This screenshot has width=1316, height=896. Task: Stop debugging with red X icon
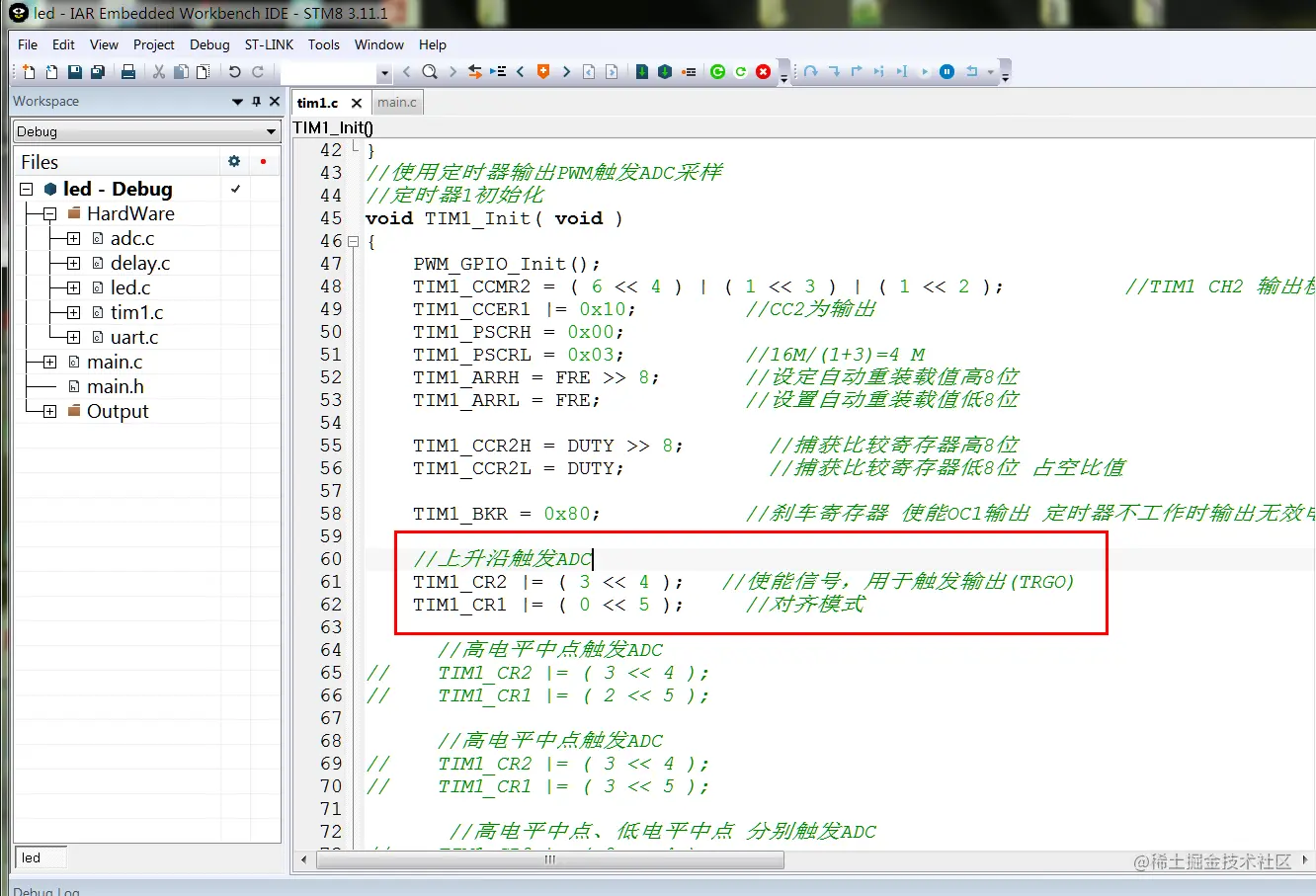pyautogui.click(x=764, y=71)
